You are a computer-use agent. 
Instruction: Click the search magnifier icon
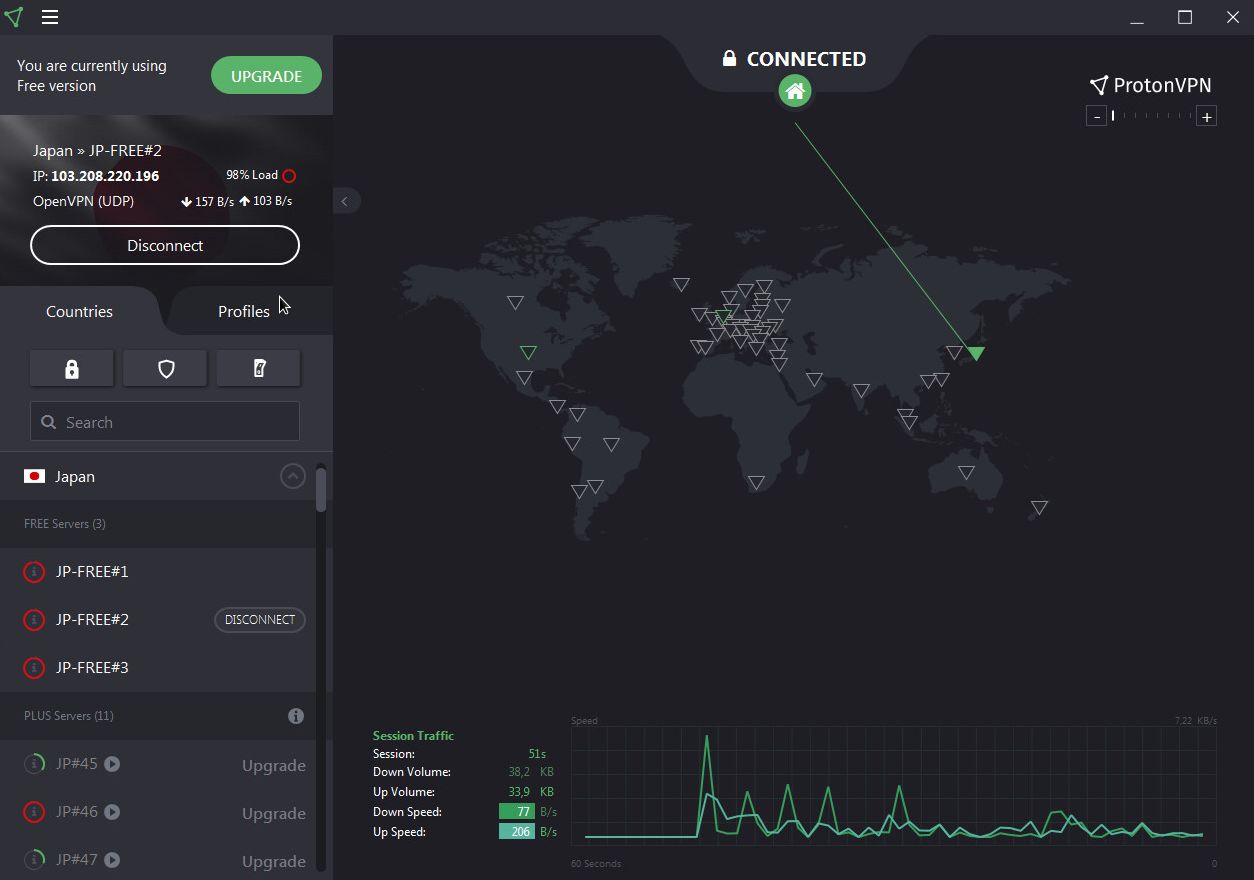point(48,422)
